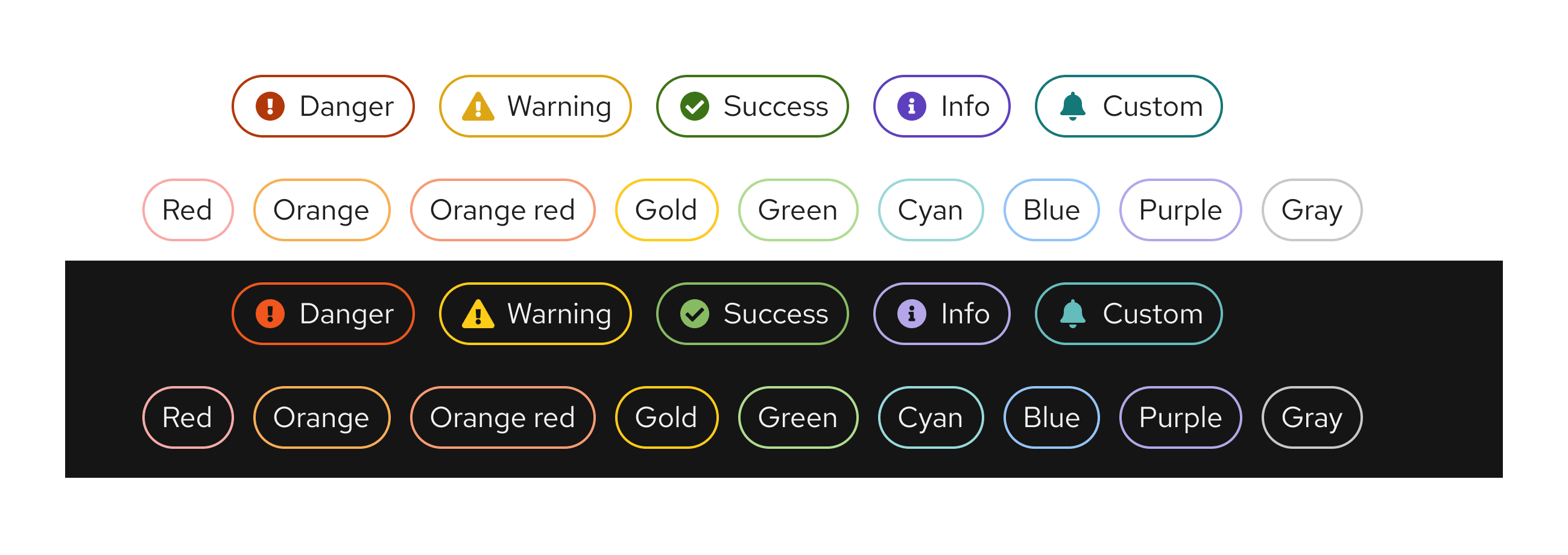Click the info icon in dark Info label

coord(911,314)
